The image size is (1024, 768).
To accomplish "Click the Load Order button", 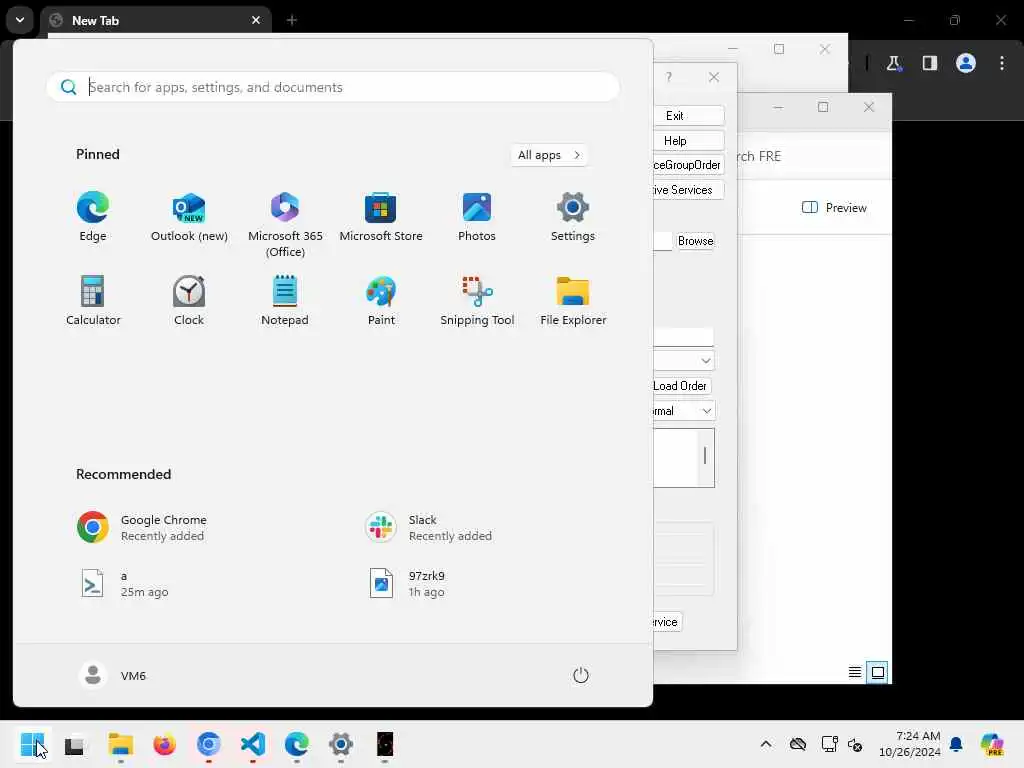I will 682,386.
